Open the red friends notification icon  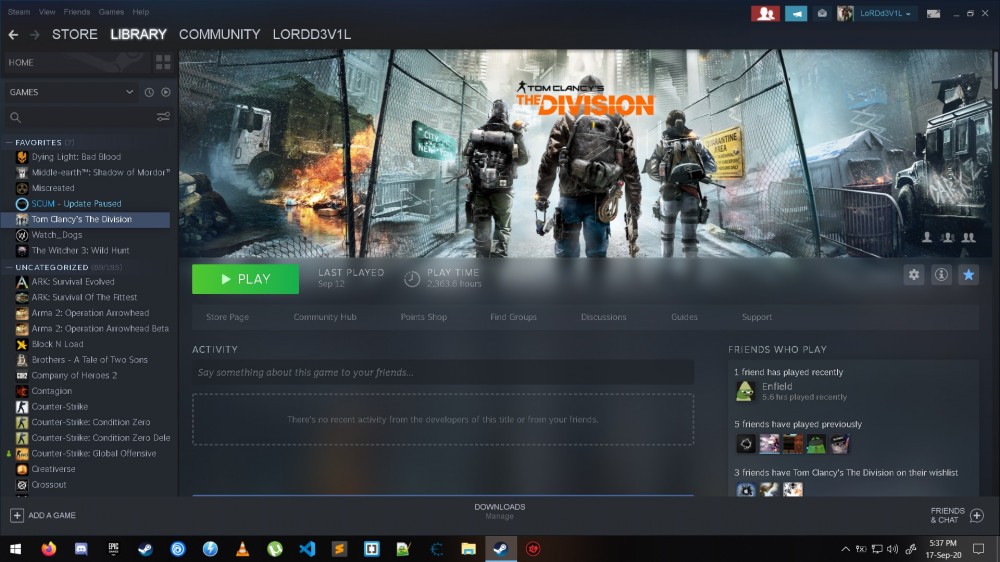(765, 13)
